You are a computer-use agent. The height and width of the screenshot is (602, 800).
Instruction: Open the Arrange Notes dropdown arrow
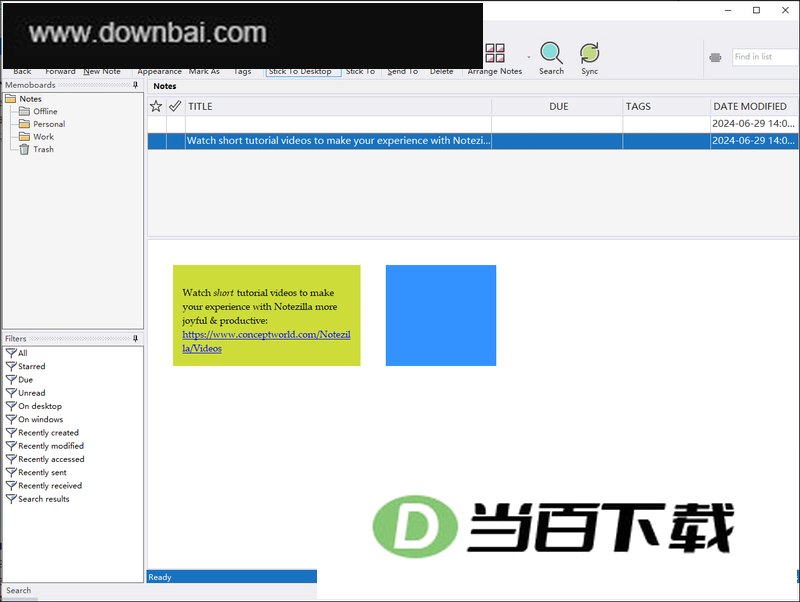(529, 57)
